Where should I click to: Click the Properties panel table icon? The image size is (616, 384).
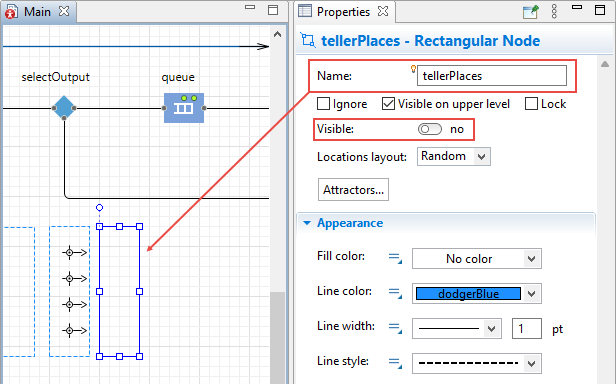(304, 11)
